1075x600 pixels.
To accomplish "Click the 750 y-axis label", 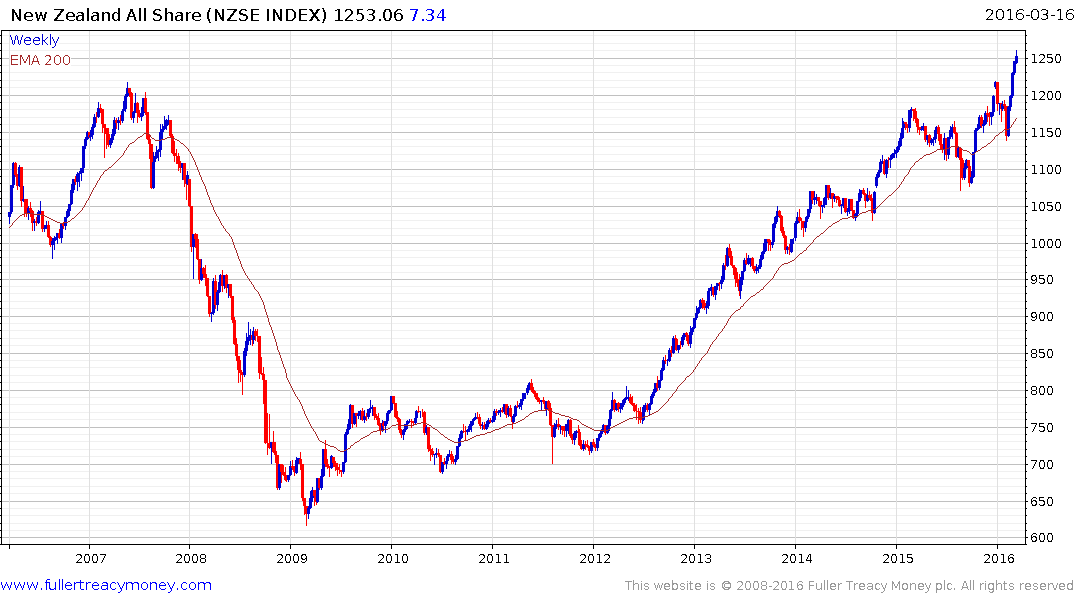I will pos(1042,429).
